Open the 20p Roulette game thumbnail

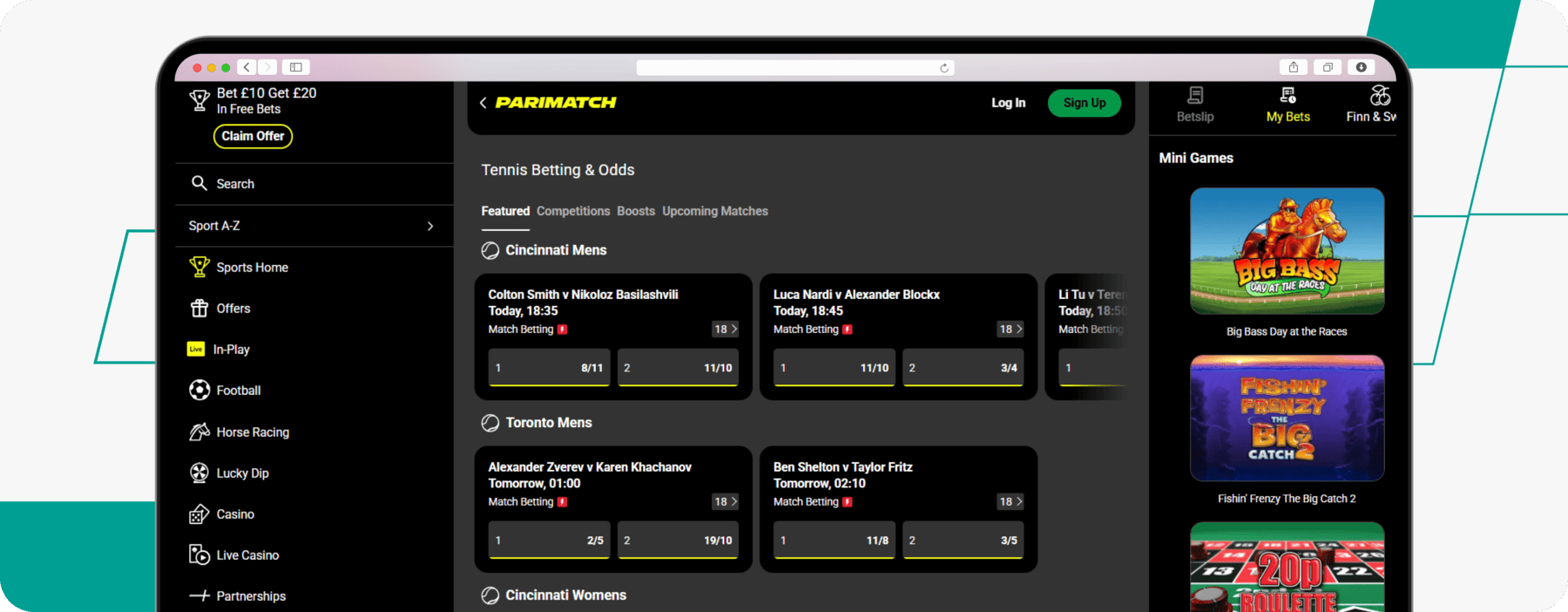coord(1287,567)
